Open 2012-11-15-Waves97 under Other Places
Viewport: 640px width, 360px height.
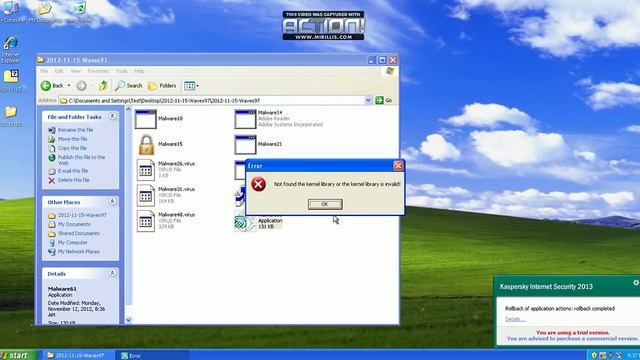[82, 215]
